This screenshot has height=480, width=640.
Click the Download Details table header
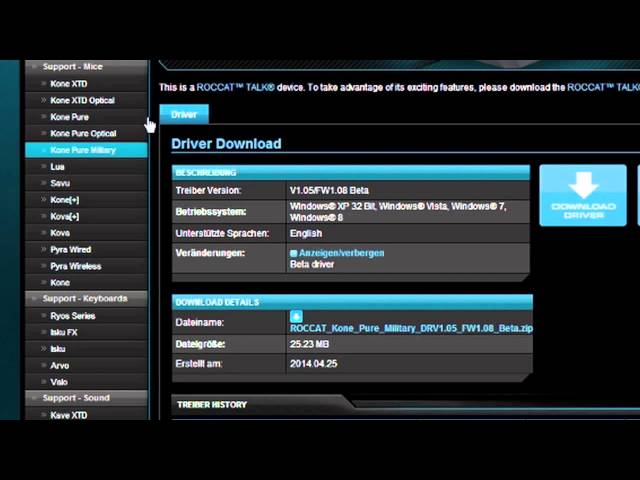click(352, 302)
